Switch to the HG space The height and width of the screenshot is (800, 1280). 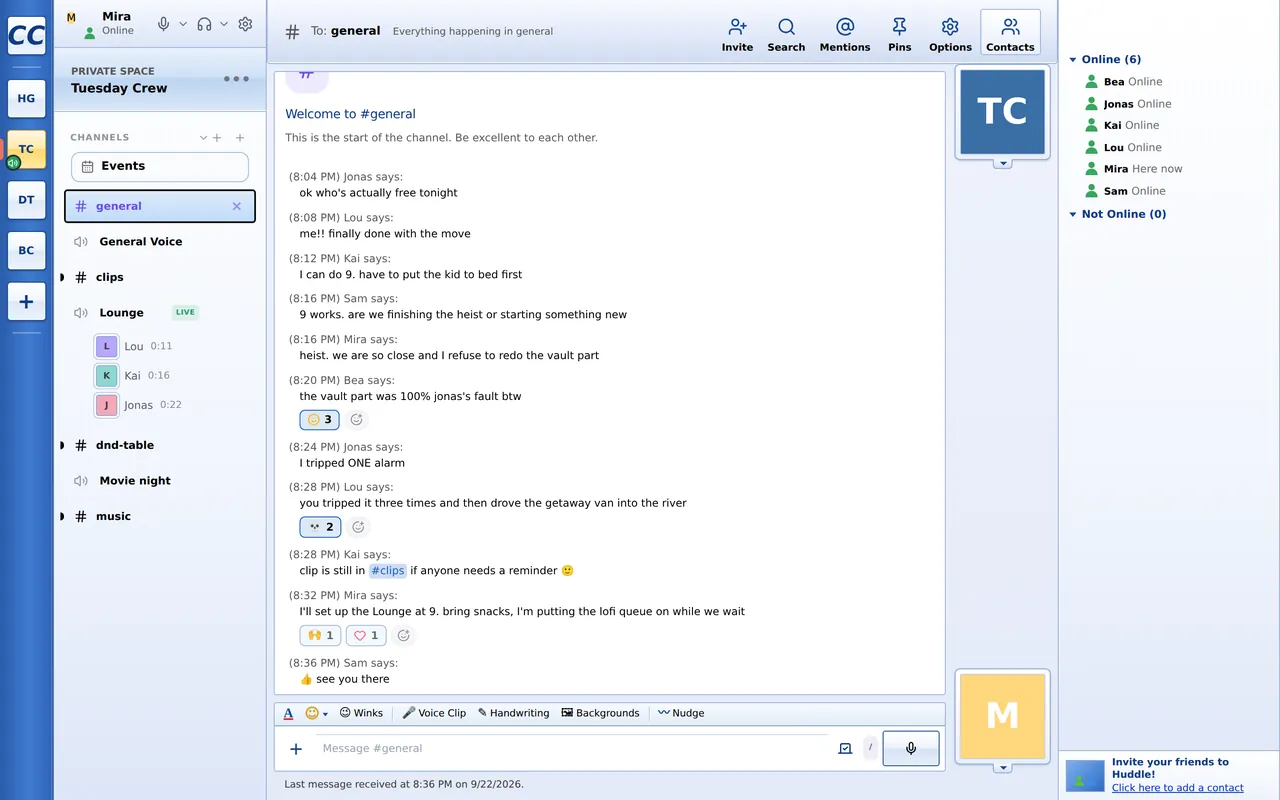click(x=26, y=98)
